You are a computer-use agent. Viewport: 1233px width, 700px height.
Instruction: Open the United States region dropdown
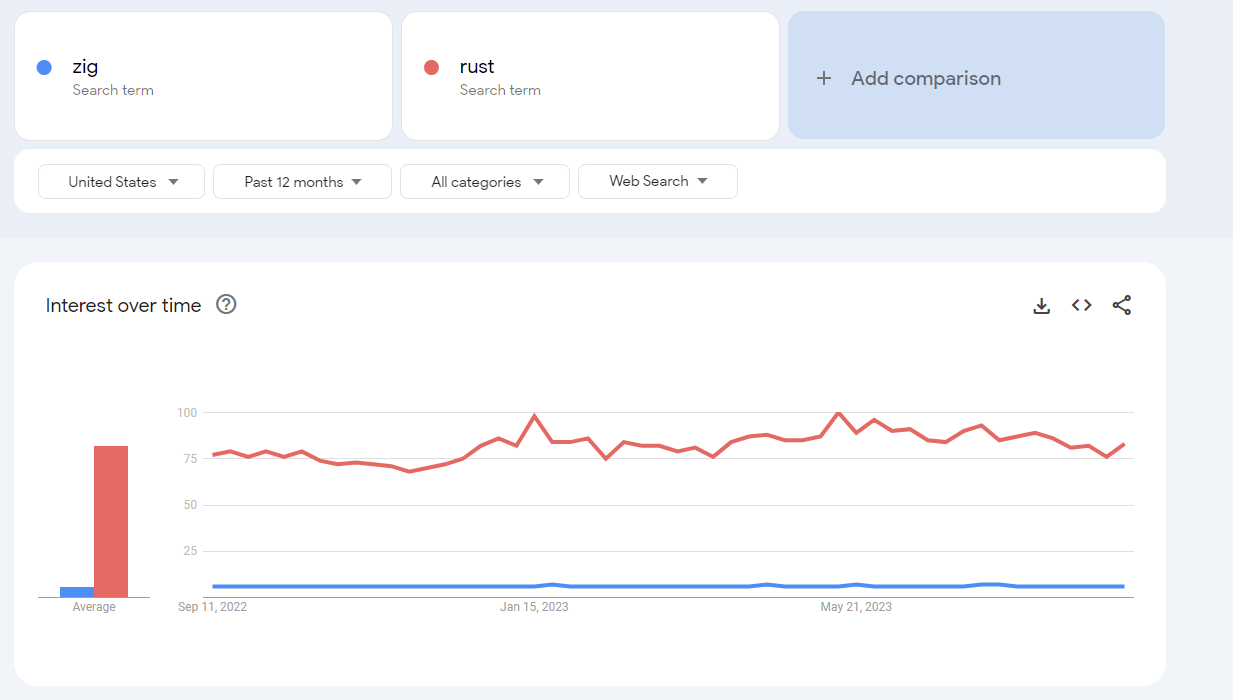point(122,182)
